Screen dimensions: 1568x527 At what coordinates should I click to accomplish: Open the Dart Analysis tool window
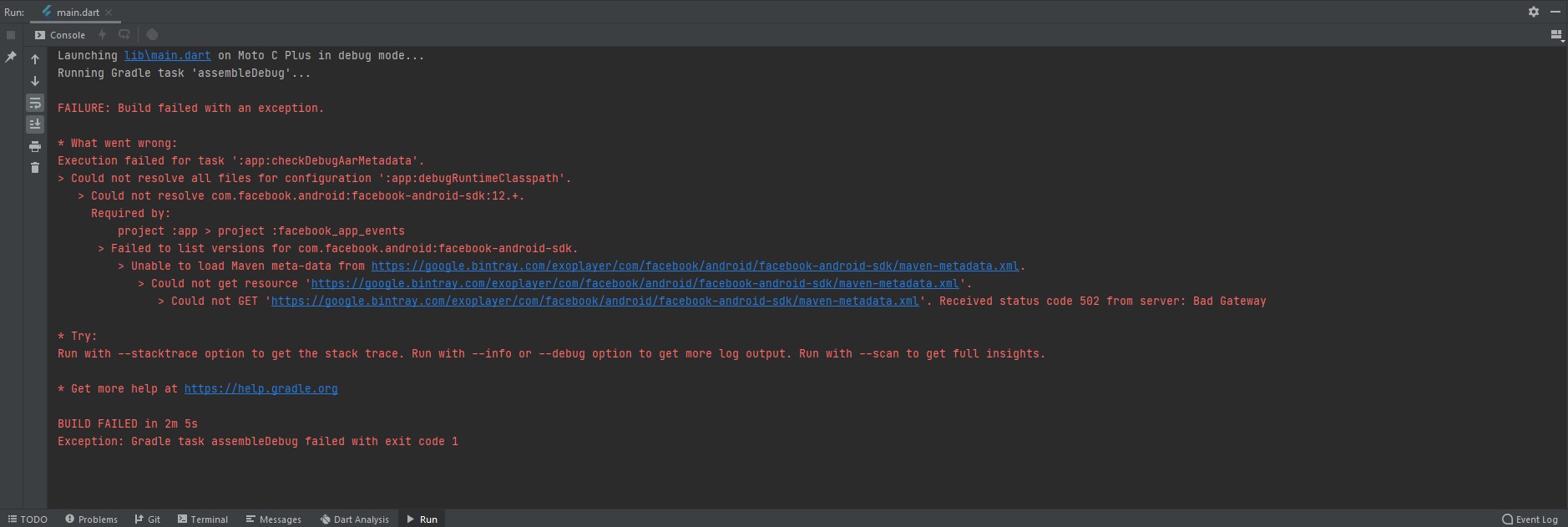coord(355,519)
